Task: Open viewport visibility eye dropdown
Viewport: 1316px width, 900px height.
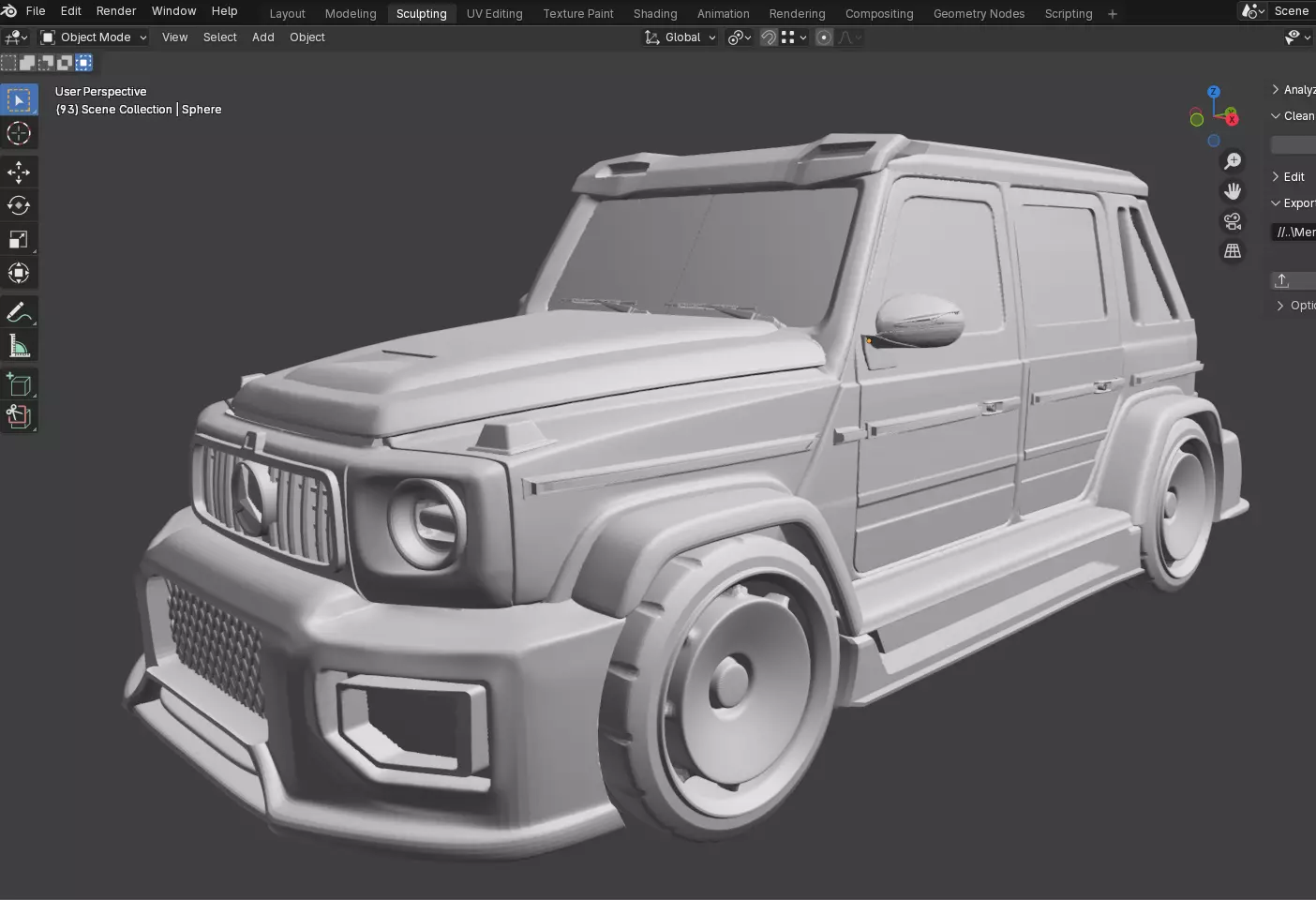Action: pos(1297,37)
